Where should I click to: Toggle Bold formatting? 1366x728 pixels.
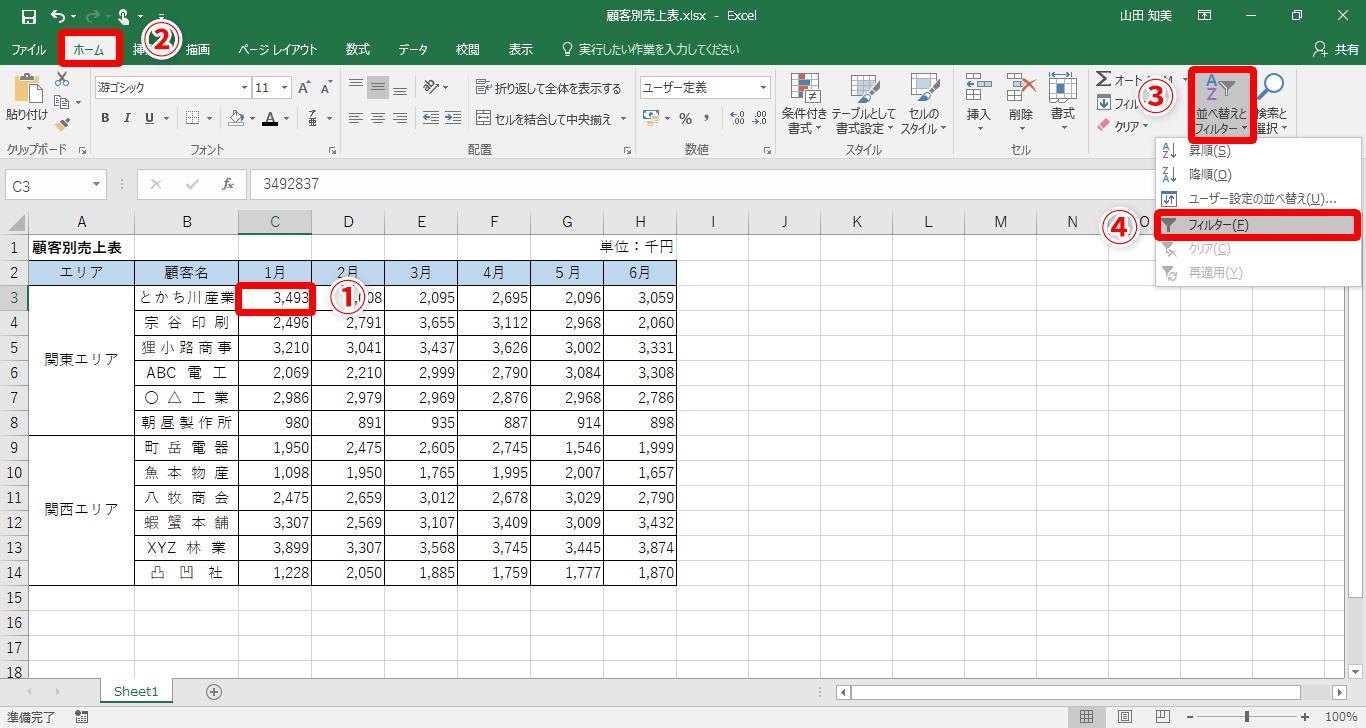pyautogui.click(x=105, y=118)
